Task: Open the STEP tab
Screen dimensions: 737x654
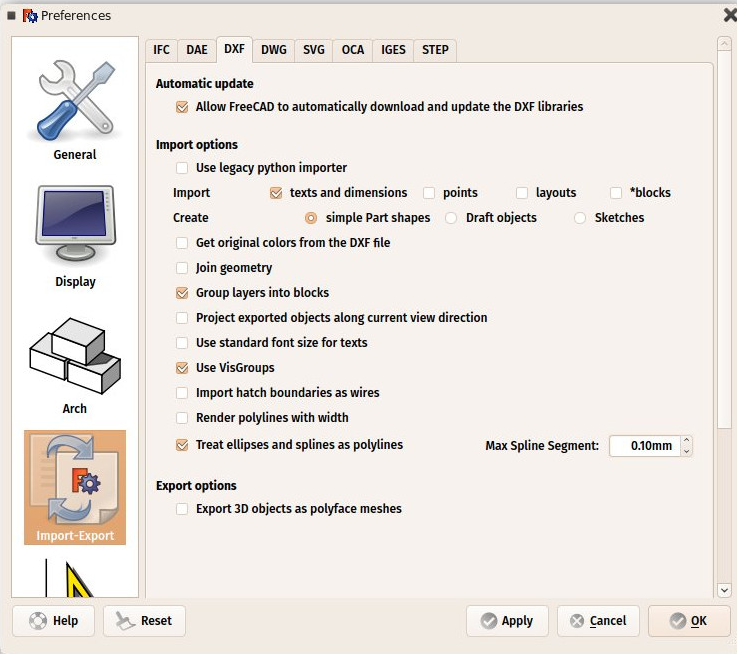Action: point(435,50)
